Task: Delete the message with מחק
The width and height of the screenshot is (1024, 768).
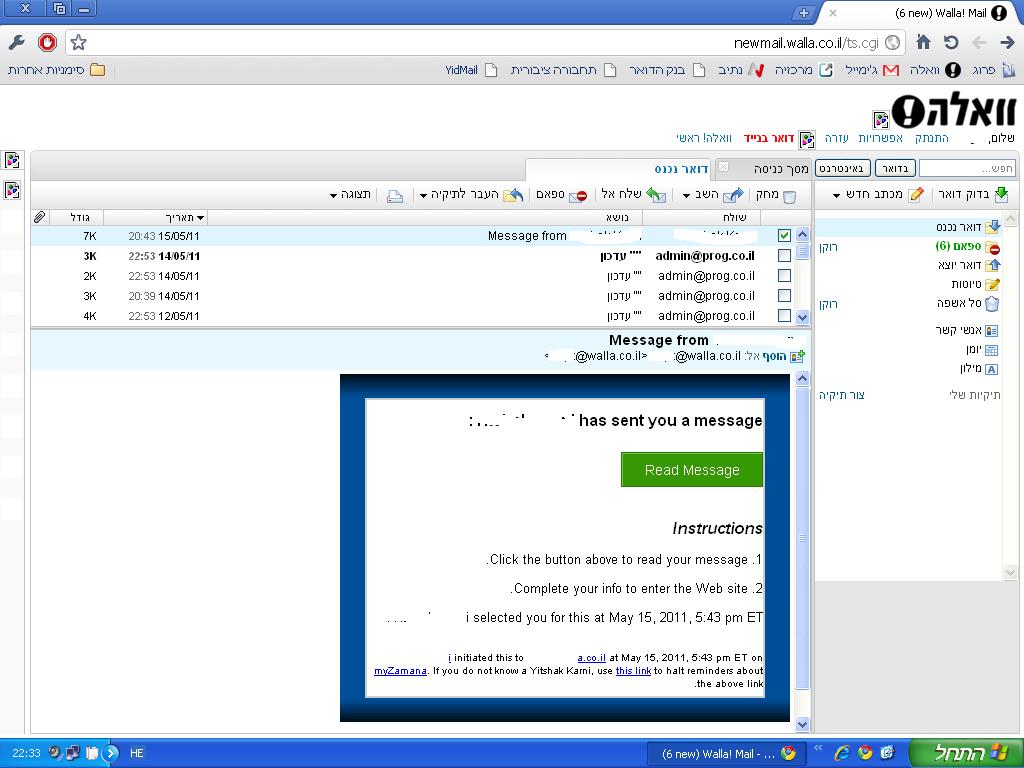Action: tap(776, 195)
